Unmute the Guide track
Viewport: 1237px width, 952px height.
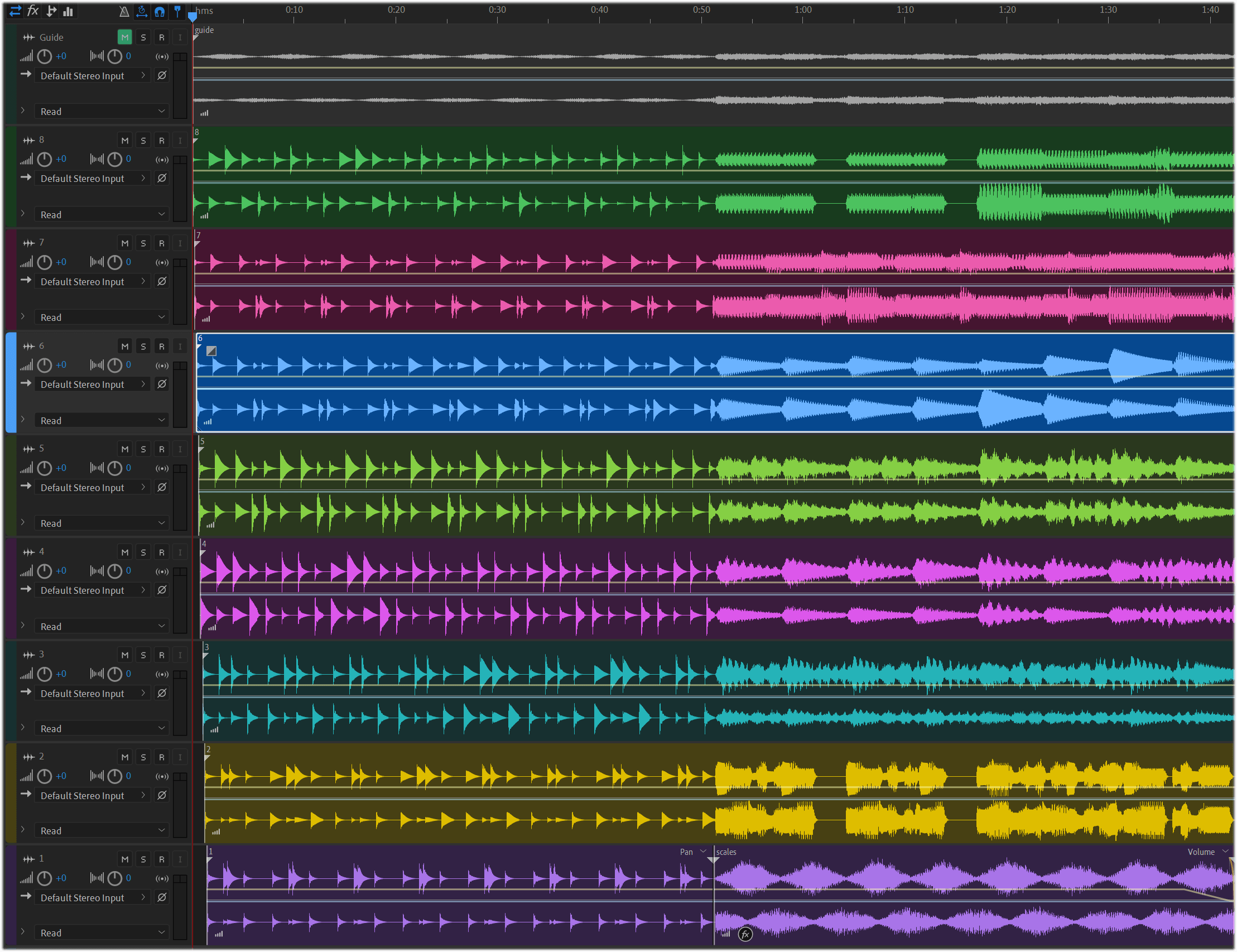click(124, 37)
